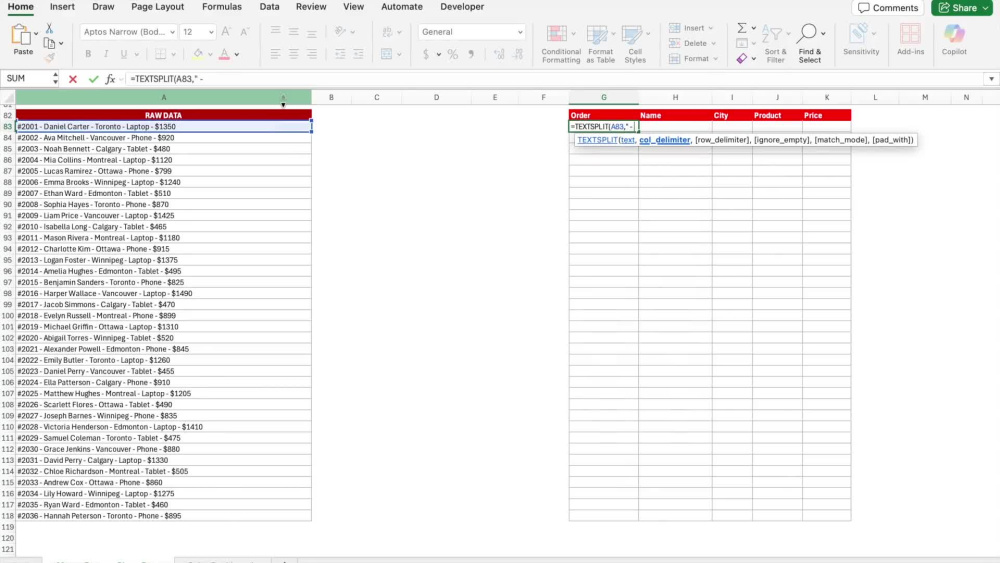Expand the Paste options arrow

(36, 33)
